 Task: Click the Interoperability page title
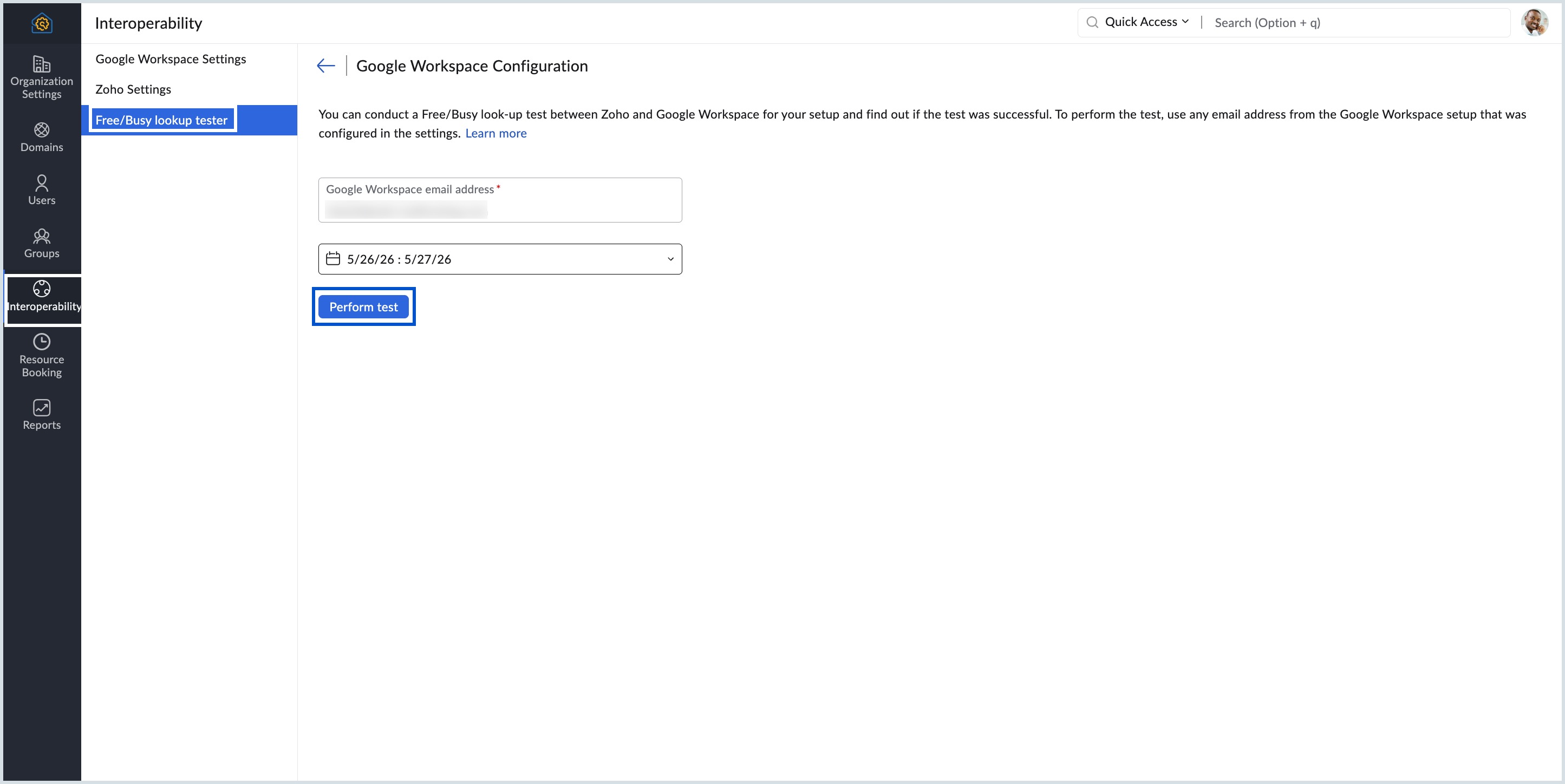[149, 23]
